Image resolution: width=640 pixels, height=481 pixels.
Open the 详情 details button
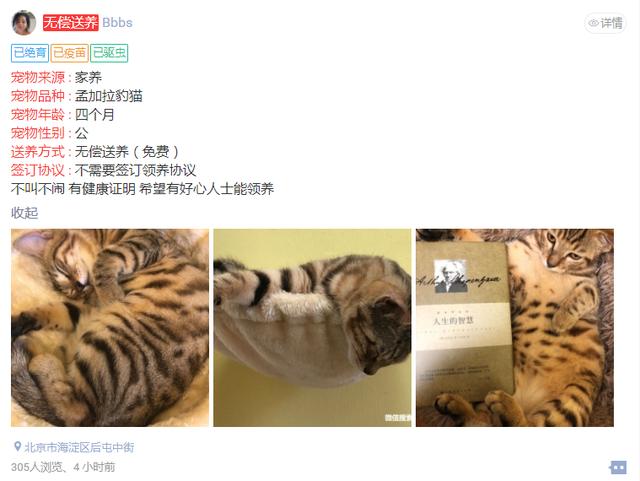point(606,23)
